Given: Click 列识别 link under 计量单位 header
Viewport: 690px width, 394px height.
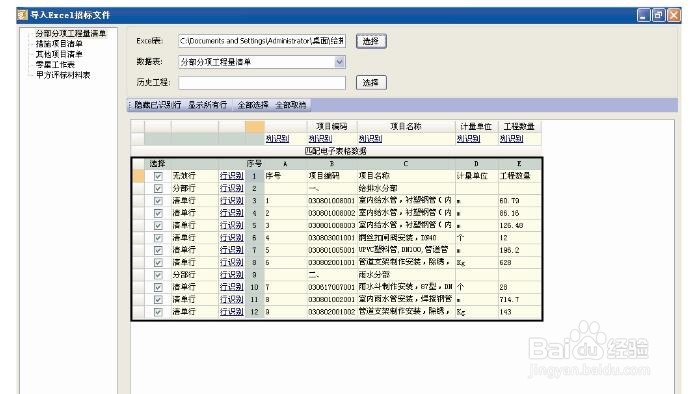Looking at the screenshot, I should [x=468, y=138].
